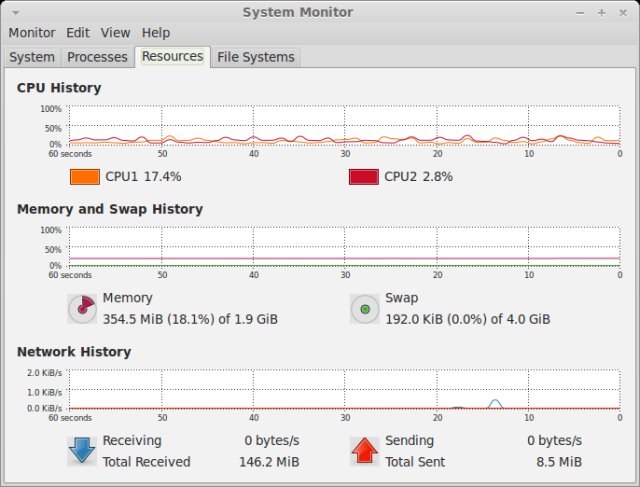Select the Resources tab

pyautogui.click(x=172, y=57)
